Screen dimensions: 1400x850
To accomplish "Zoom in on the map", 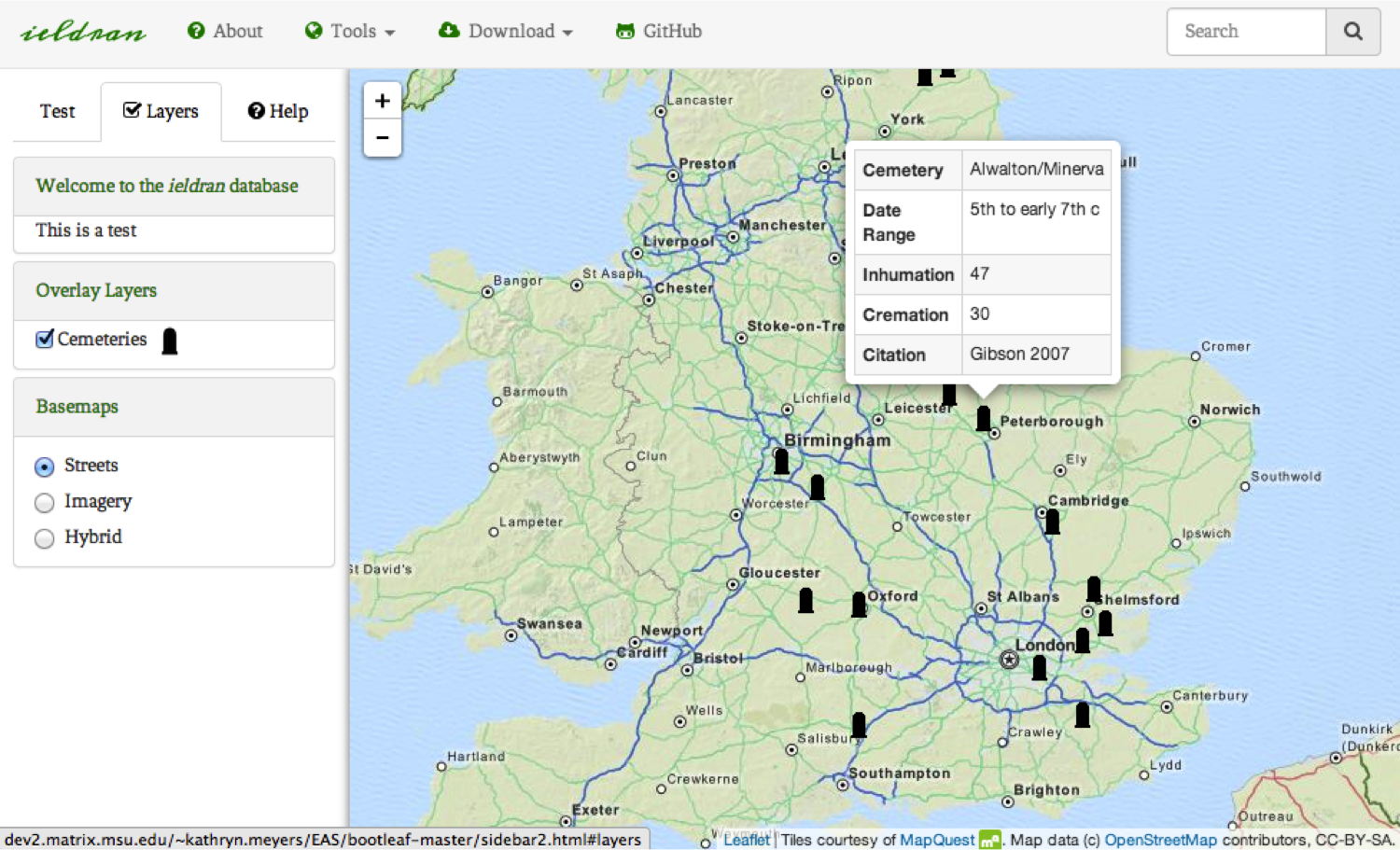I will pyautogui.click(x=382, y=101).
